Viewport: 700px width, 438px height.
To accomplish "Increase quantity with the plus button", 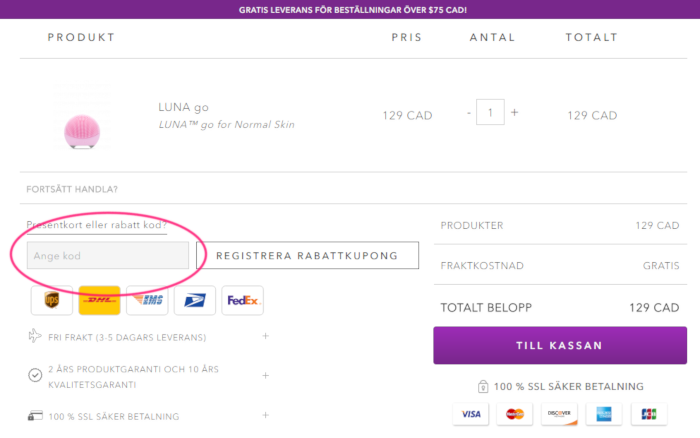I will pos(515,113).
